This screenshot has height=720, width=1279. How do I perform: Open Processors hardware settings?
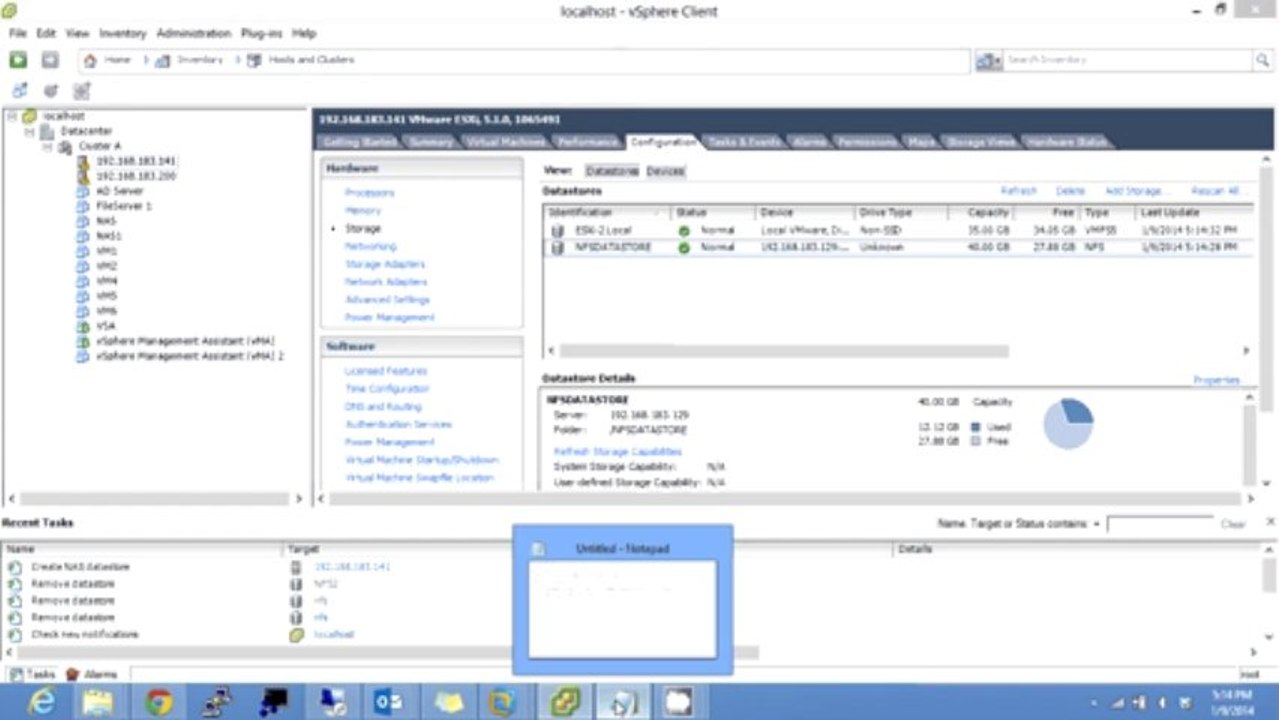pos(370,192)
